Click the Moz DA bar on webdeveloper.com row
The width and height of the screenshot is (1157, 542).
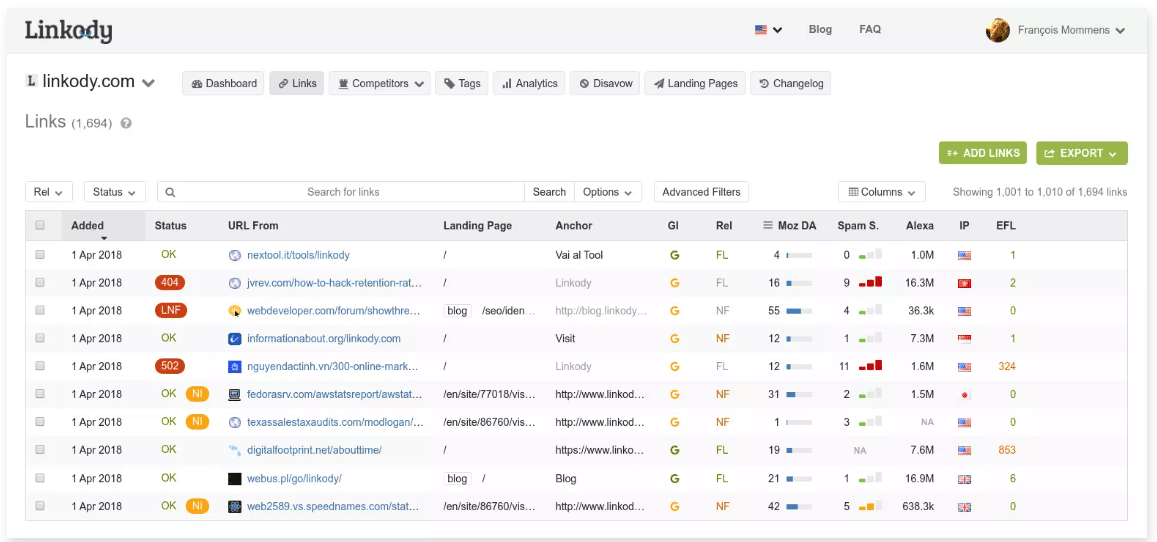pyautogui.click(x=799, y=311)
